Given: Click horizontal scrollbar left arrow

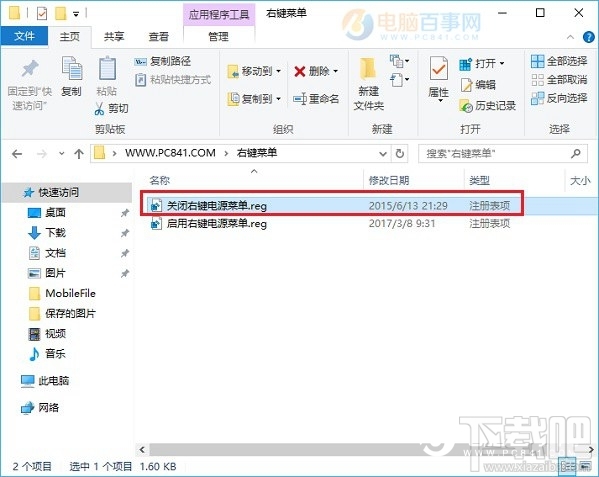Looking at the screenshot, I should pyautogui.click(x=142, y=450).
